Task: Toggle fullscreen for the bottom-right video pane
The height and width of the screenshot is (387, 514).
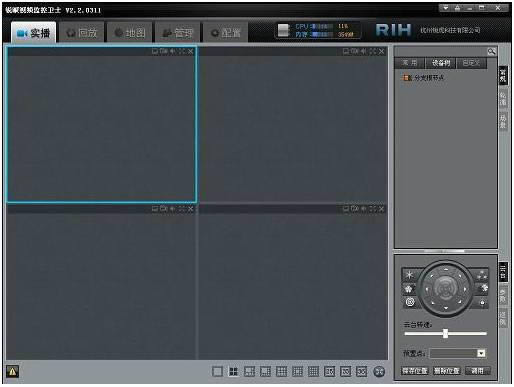Action: [x=373, y=209]
